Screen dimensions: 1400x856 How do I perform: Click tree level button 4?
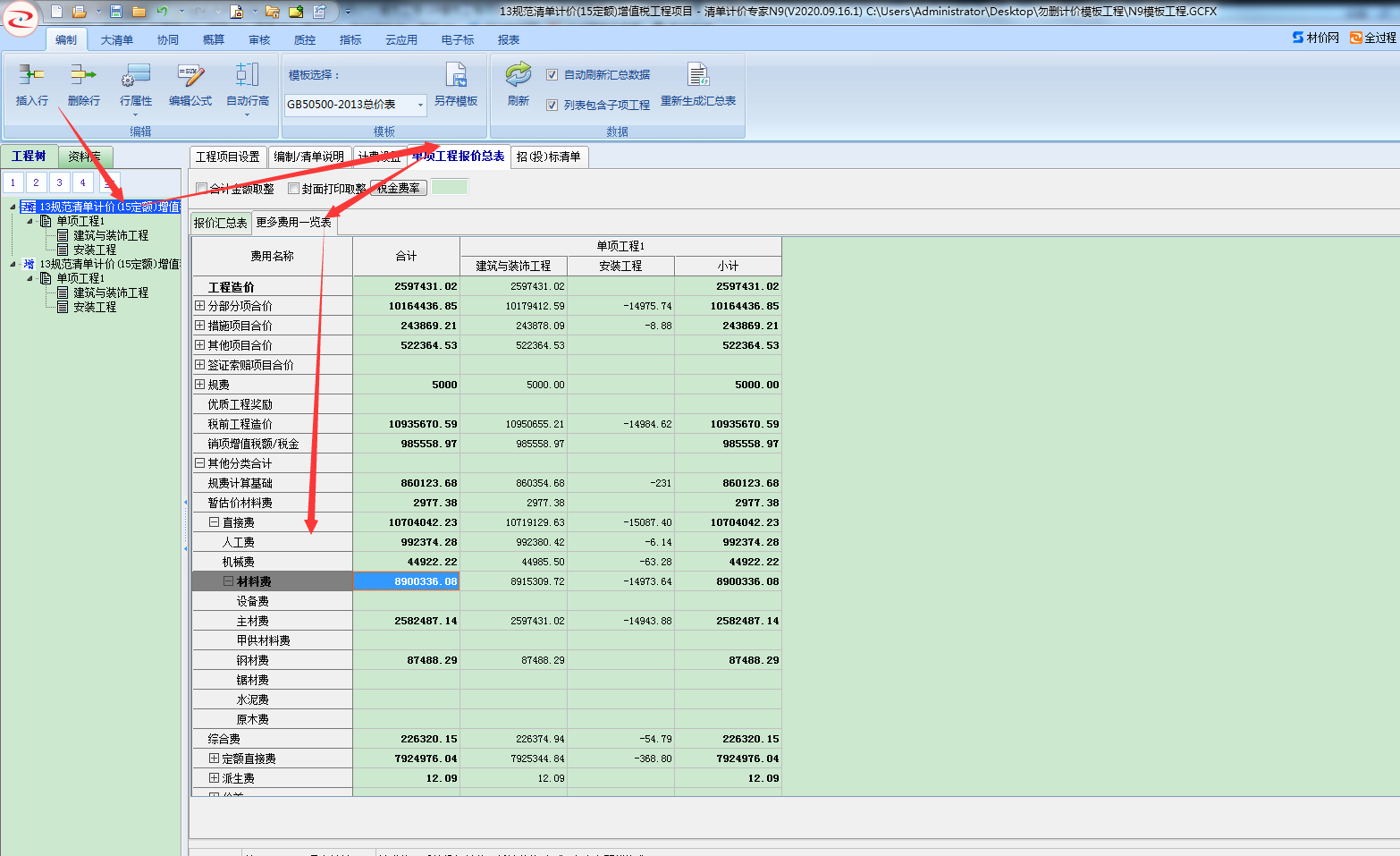pos(82,182)
